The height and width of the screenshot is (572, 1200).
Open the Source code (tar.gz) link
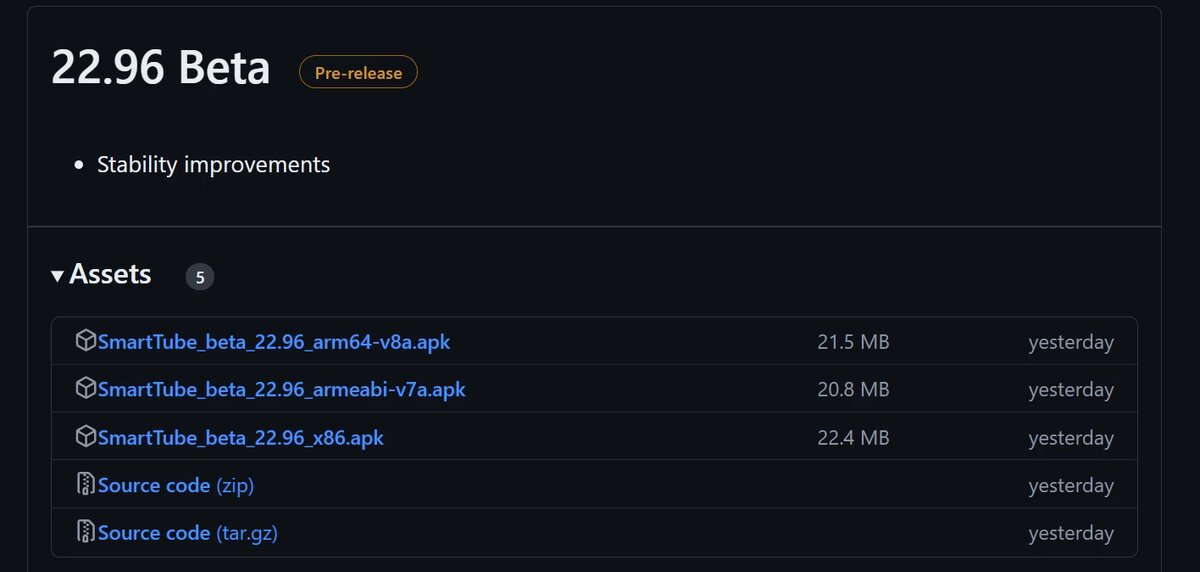pos(188,533)
